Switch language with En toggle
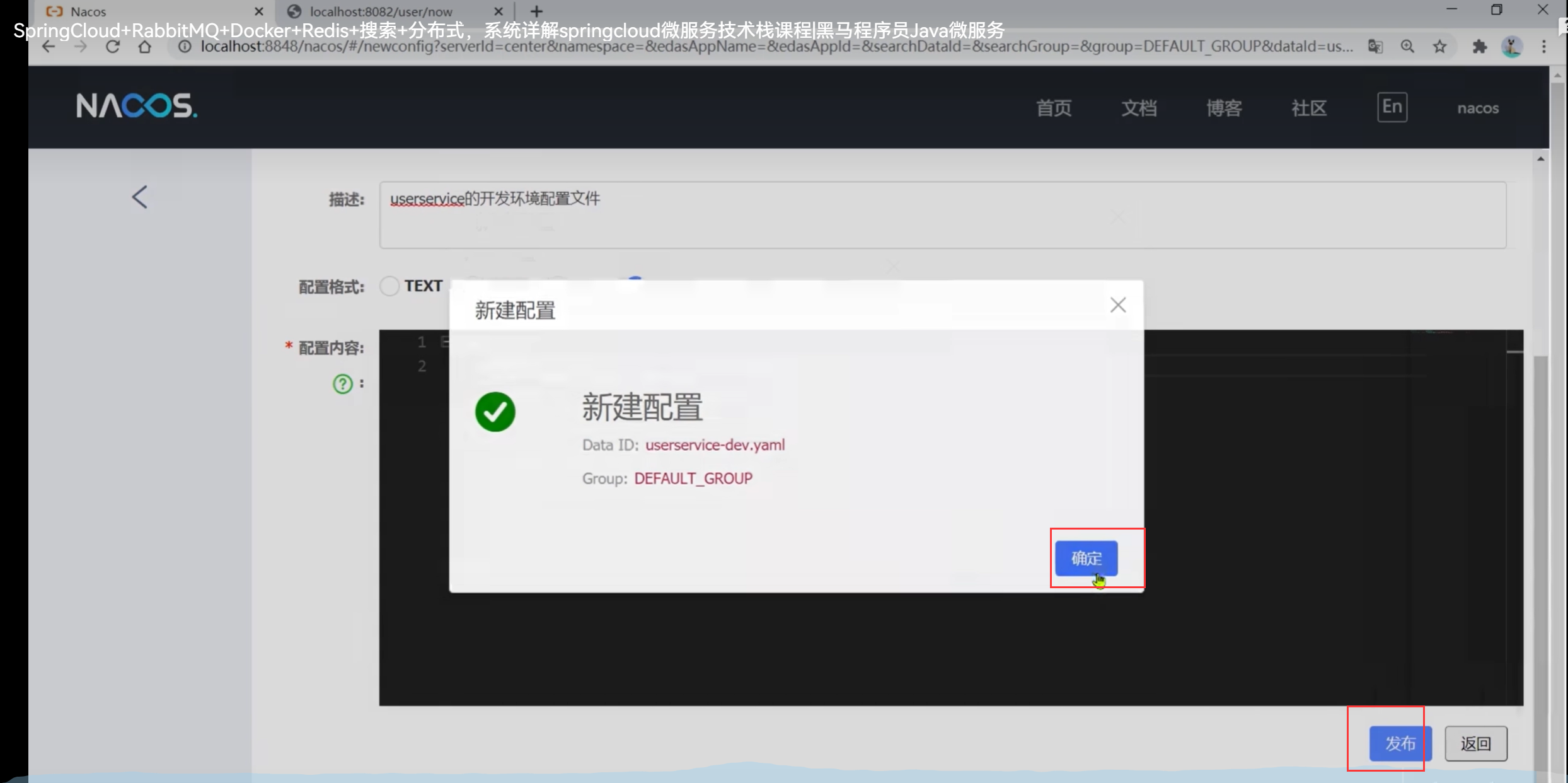 tap(1392, 107)
